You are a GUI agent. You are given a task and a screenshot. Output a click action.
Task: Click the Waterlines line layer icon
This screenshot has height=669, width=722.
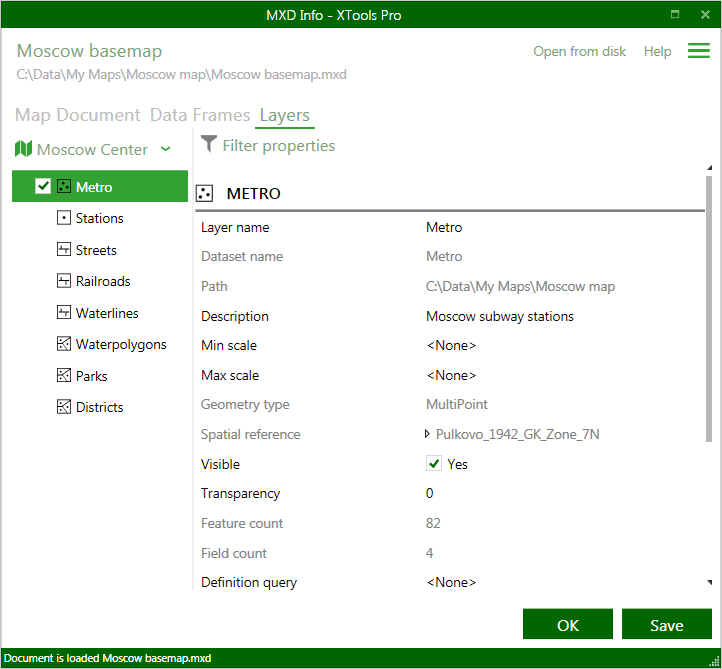point(64,313)
